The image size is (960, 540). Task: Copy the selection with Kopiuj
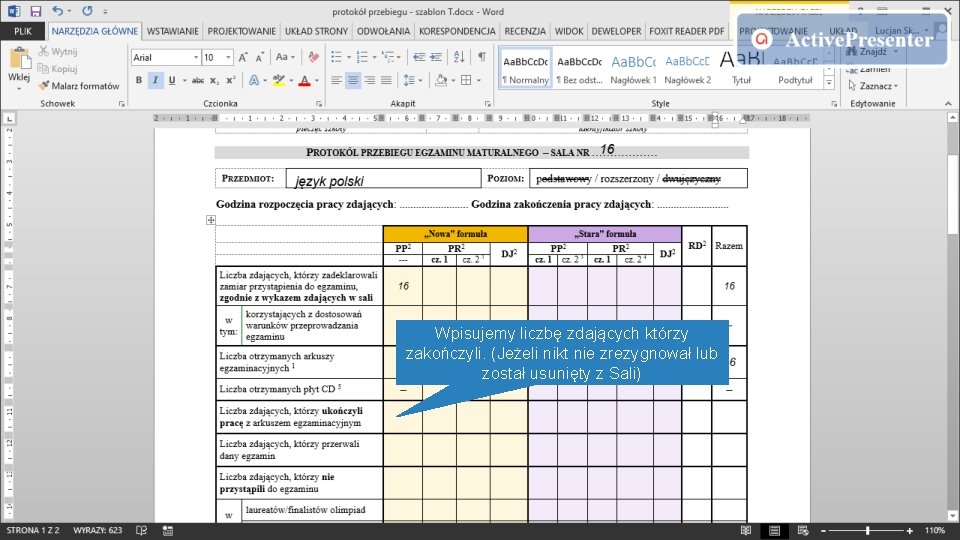[58, 69]
